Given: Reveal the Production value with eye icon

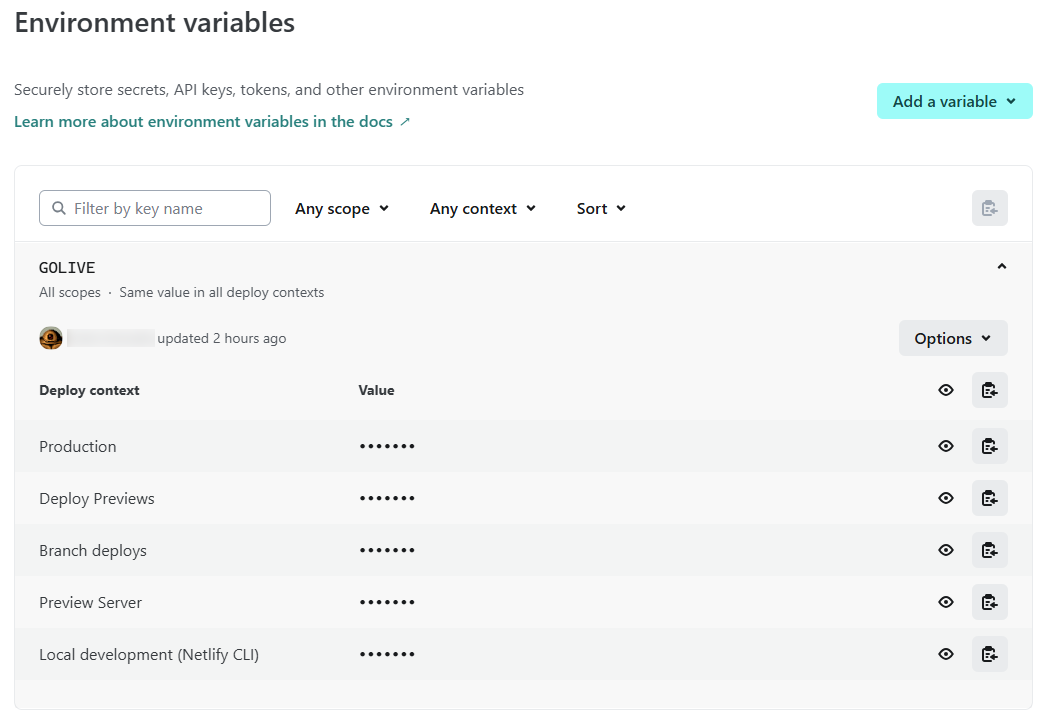Looking at the screenshot, I should [946, 446].
